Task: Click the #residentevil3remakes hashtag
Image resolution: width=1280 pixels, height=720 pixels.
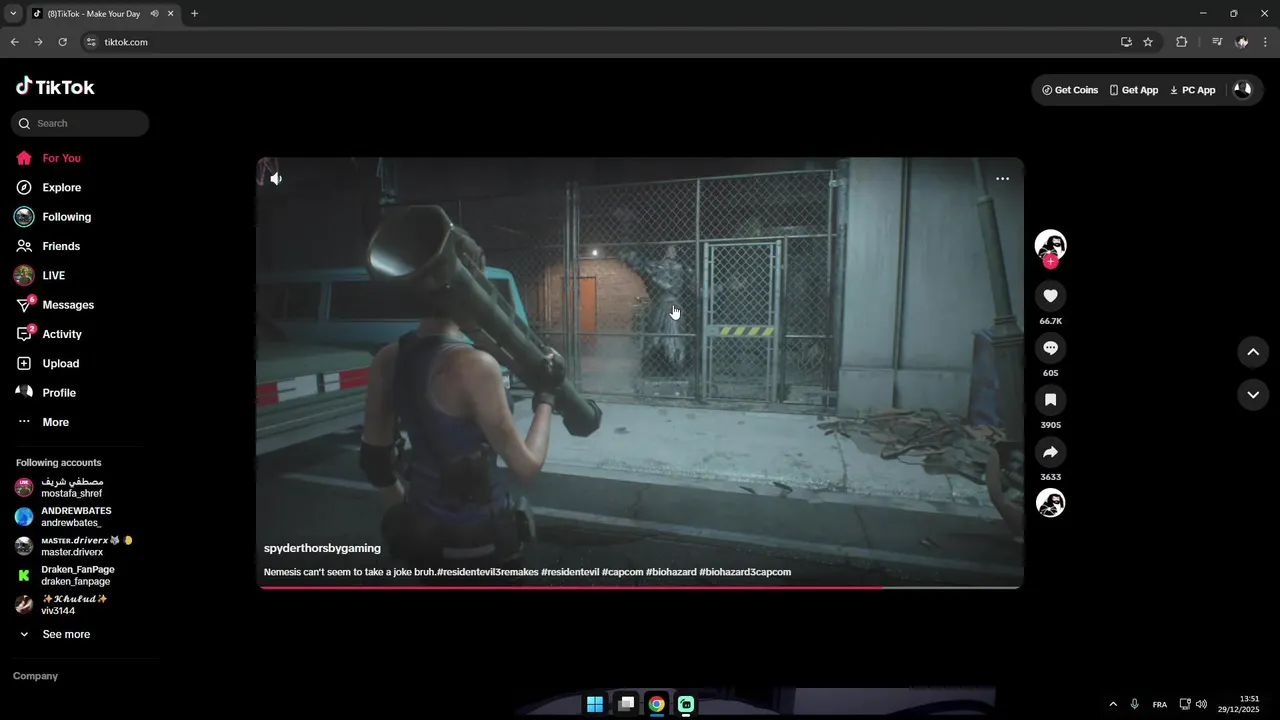Action: pos(487,572)
